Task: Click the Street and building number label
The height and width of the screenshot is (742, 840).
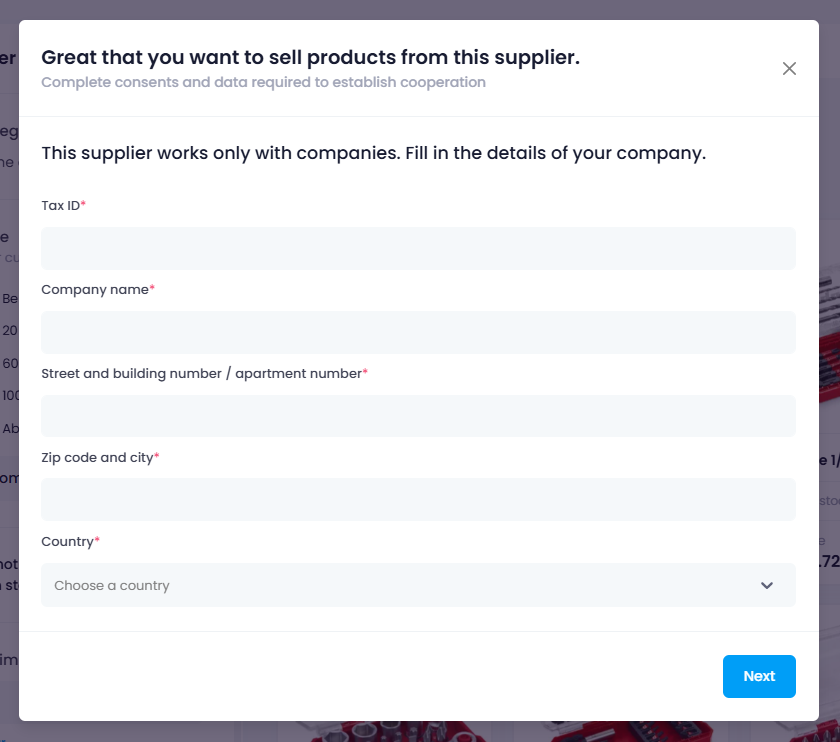Action: (x=200, y=373)
